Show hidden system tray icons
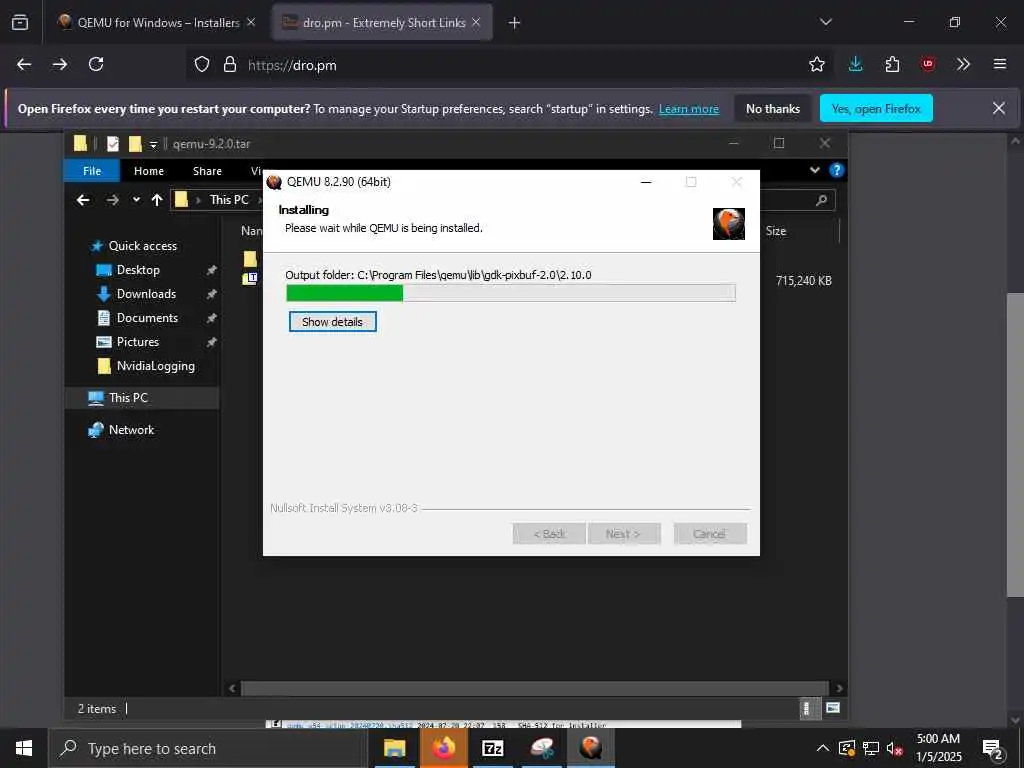 click(x=822, y=748)
